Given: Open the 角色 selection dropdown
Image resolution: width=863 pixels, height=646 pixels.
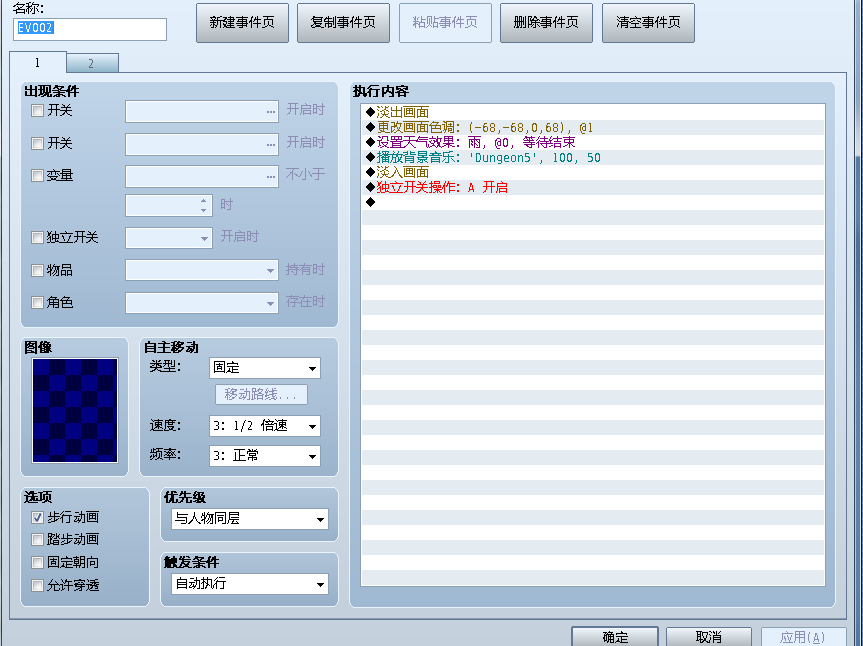Looking at the screenshot, I should pos(202,303).
